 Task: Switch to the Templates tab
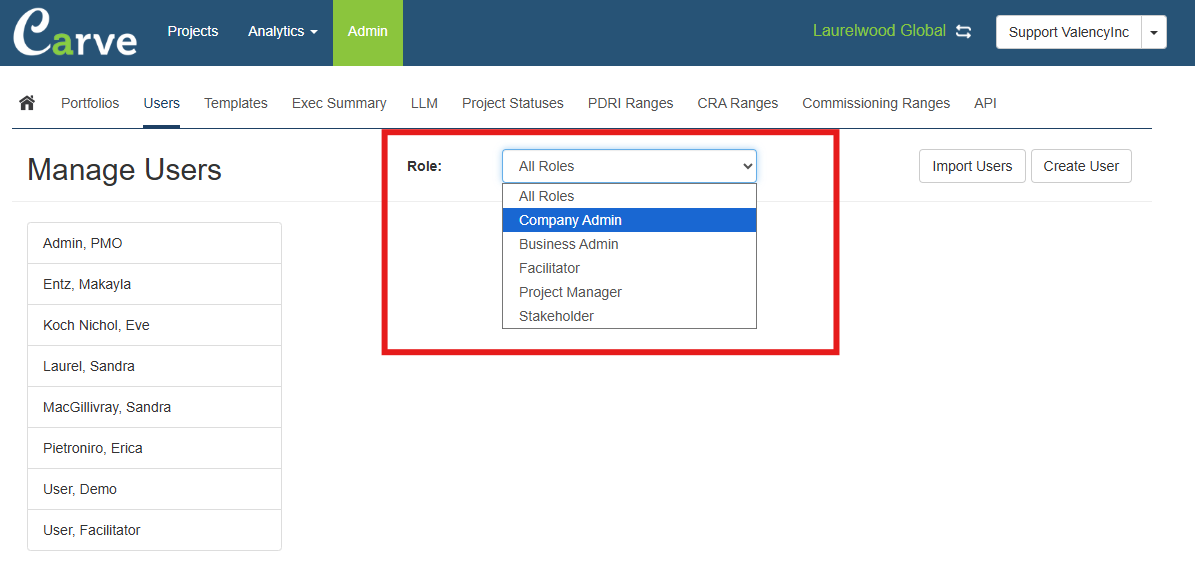(235, 103)
